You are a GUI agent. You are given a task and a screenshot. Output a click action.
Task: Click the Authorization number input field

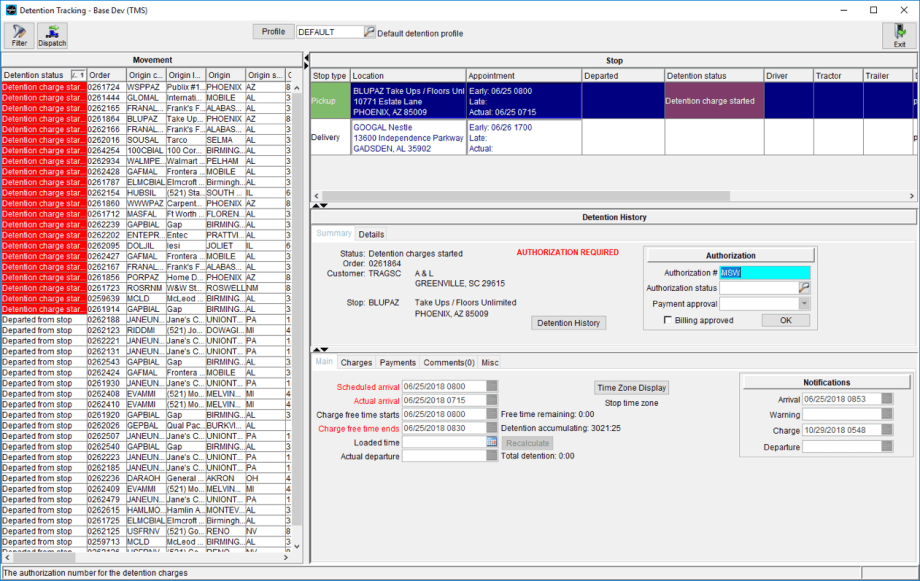pos(765,271)
